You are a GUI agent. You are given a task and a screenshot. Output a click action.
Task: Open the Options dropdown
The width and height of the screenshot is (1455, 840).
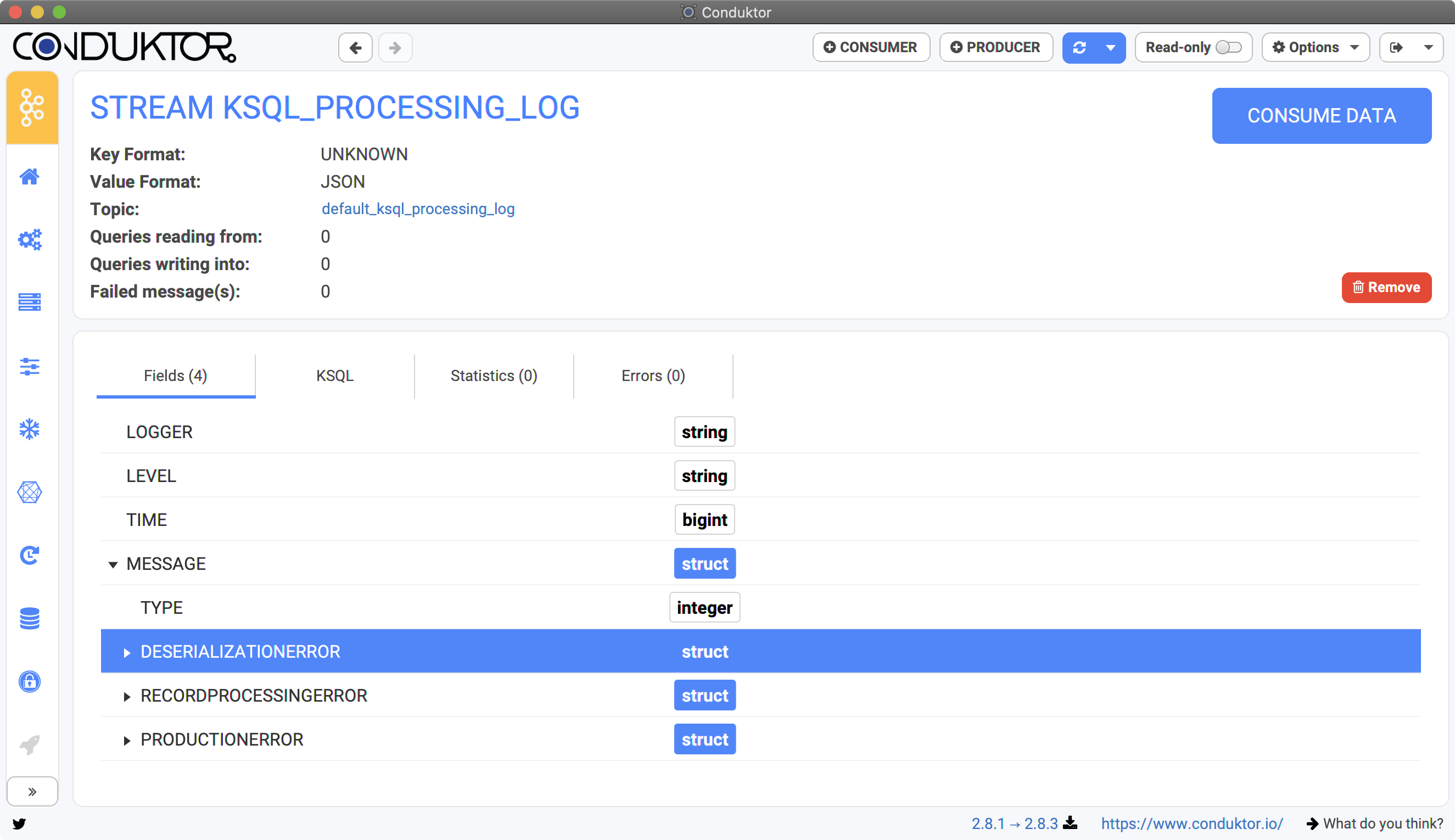(x=1316, y=47)
